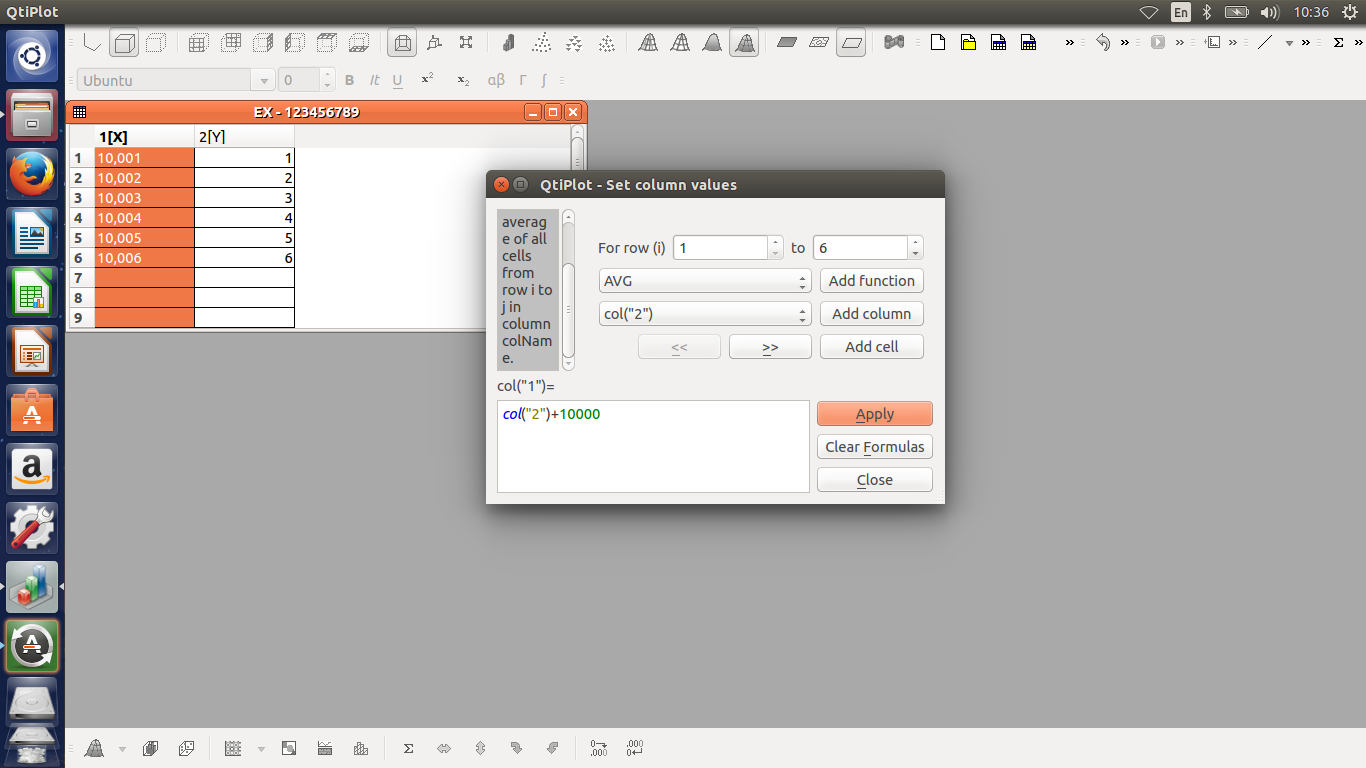Toggle underline text formatting
The width and height of the screenshot is (1366, 768).
[x=397, y=80]
